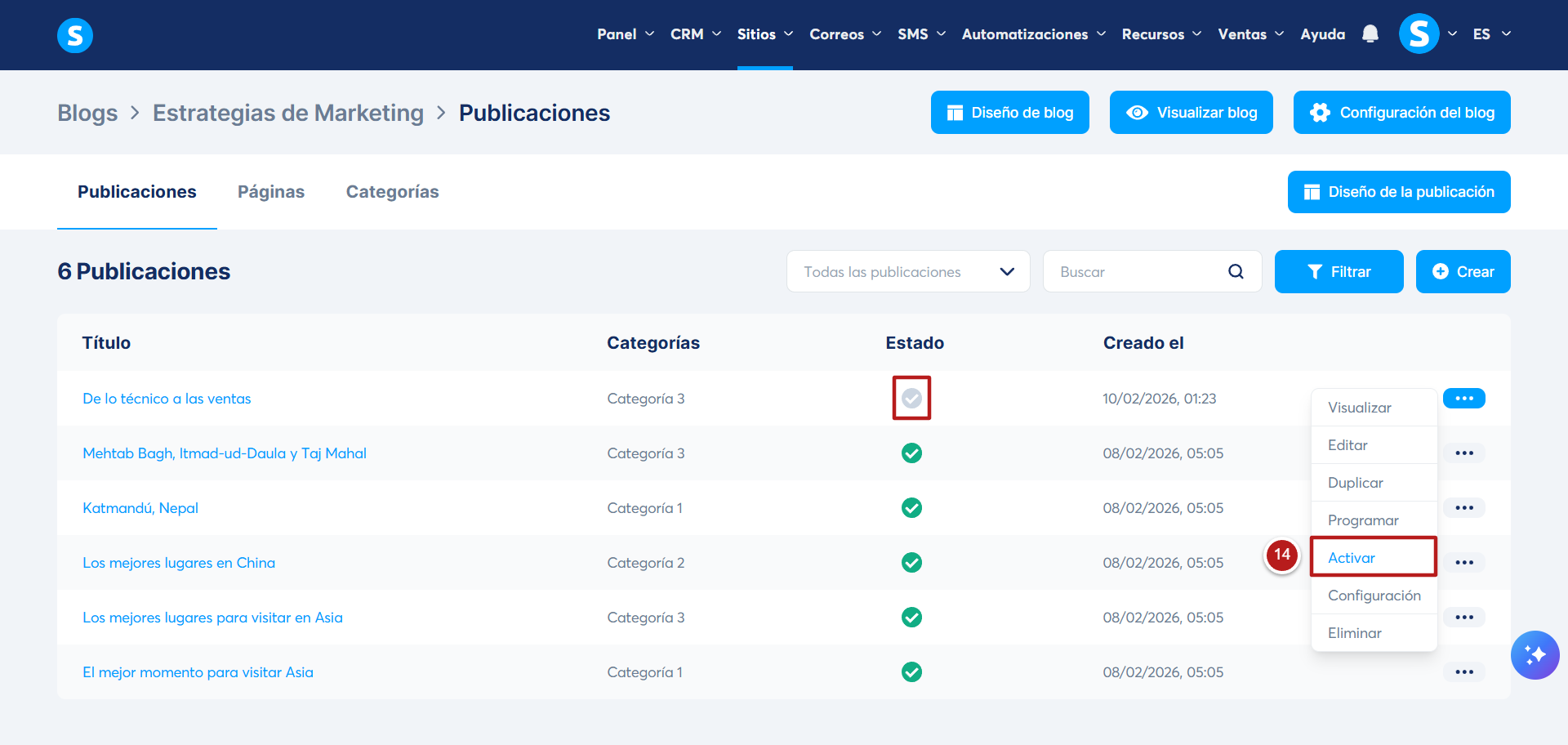Click 'Categoría 2' in the China row

tap(646, 563)
